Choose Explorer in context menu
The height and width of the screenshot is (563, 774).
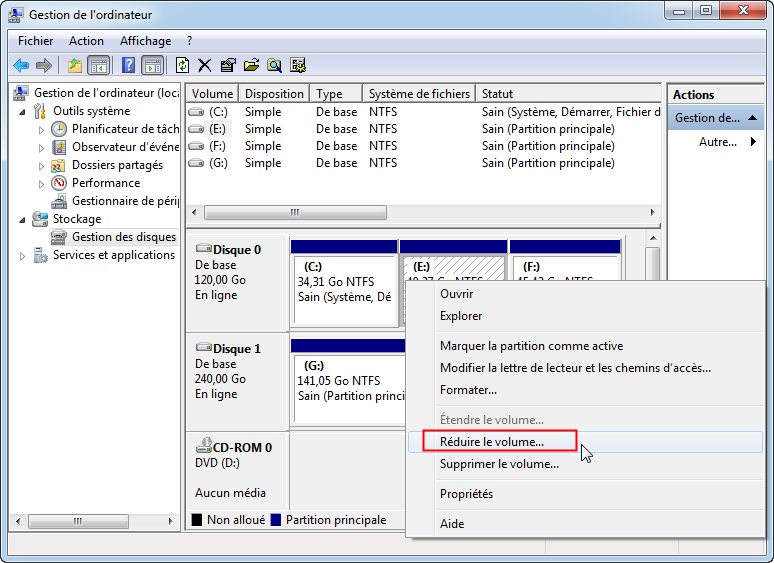pos(585,316)
